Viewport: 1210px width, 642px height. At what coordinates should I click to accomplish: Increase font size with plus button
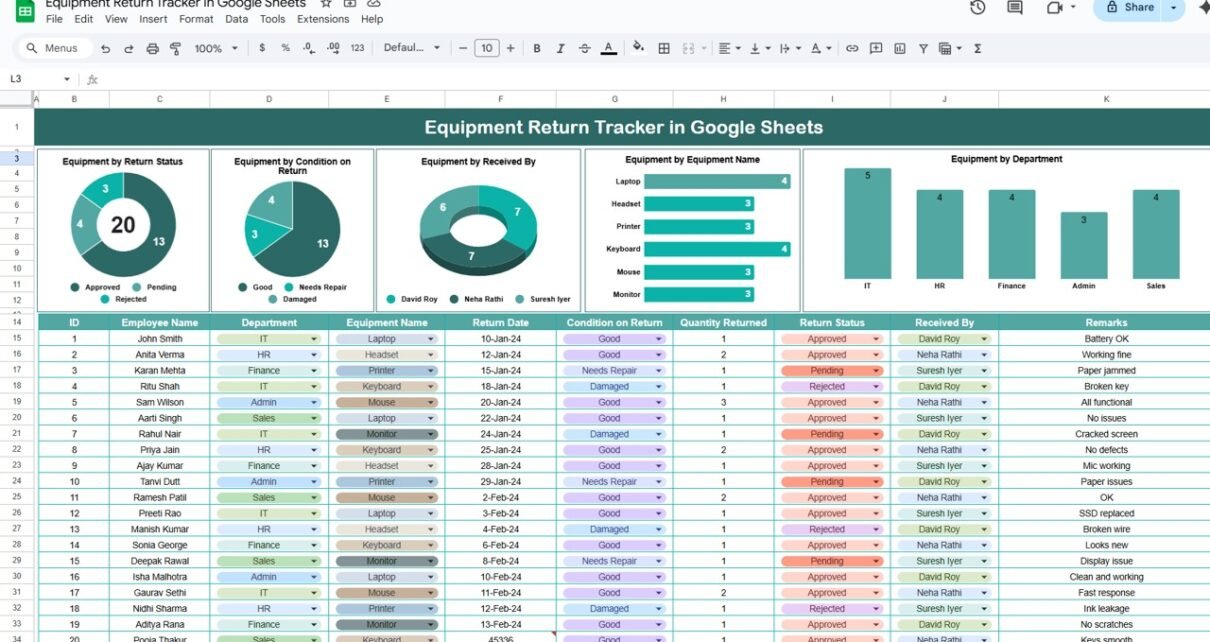tap(511, 48)
